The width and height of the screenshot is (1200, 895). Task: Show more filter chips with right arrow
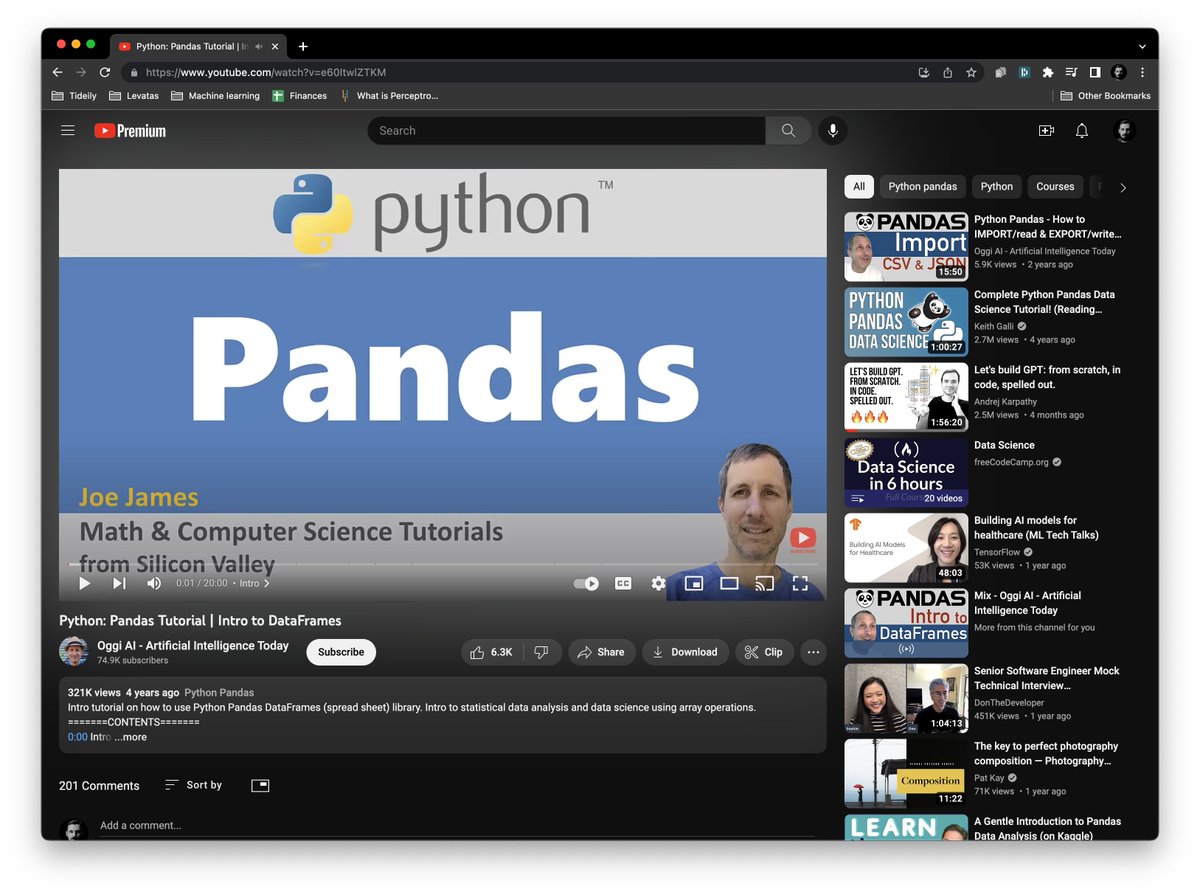pos(1122,187)
